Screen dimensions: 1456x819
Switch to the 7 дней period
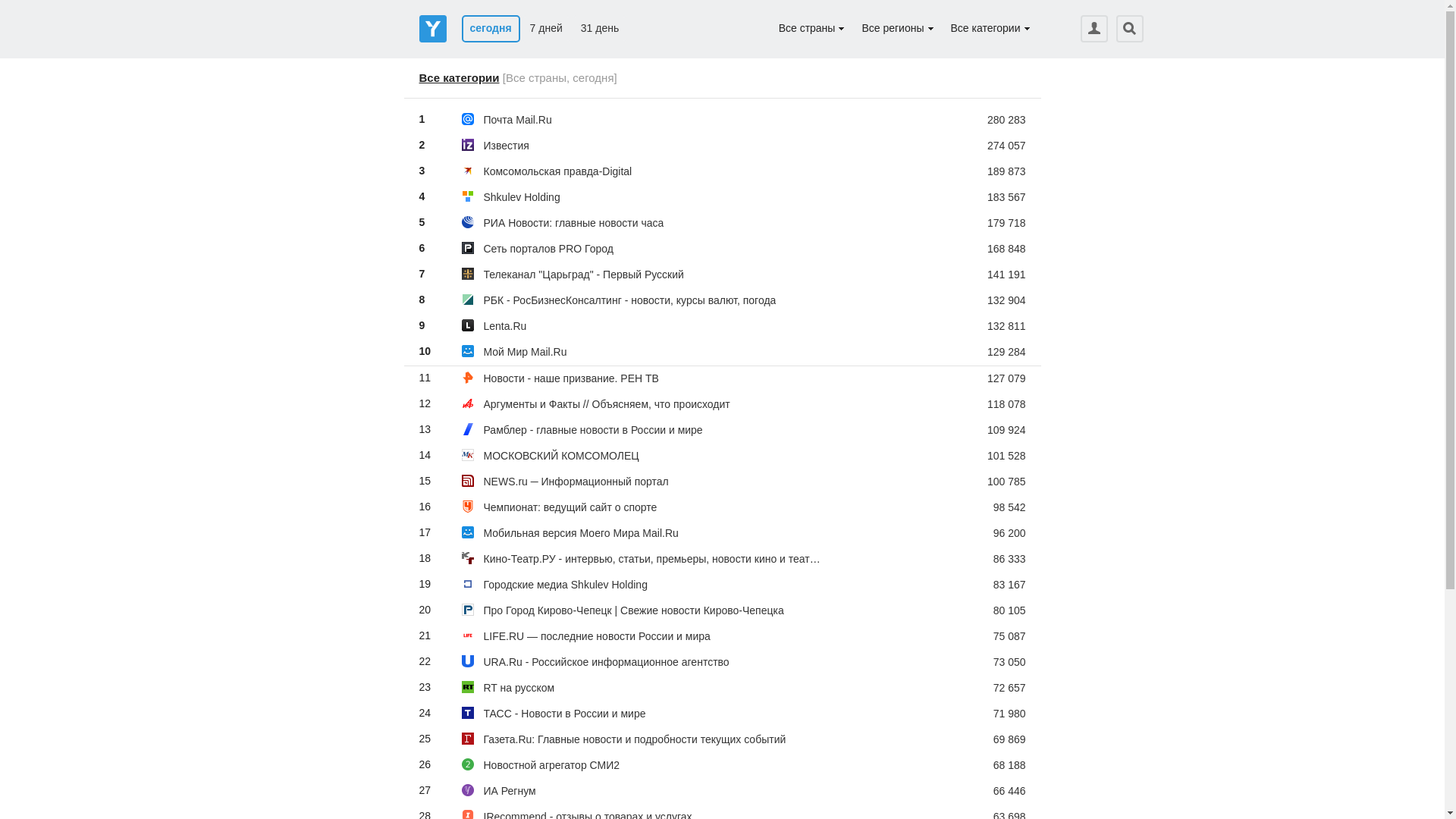point(546,29)
